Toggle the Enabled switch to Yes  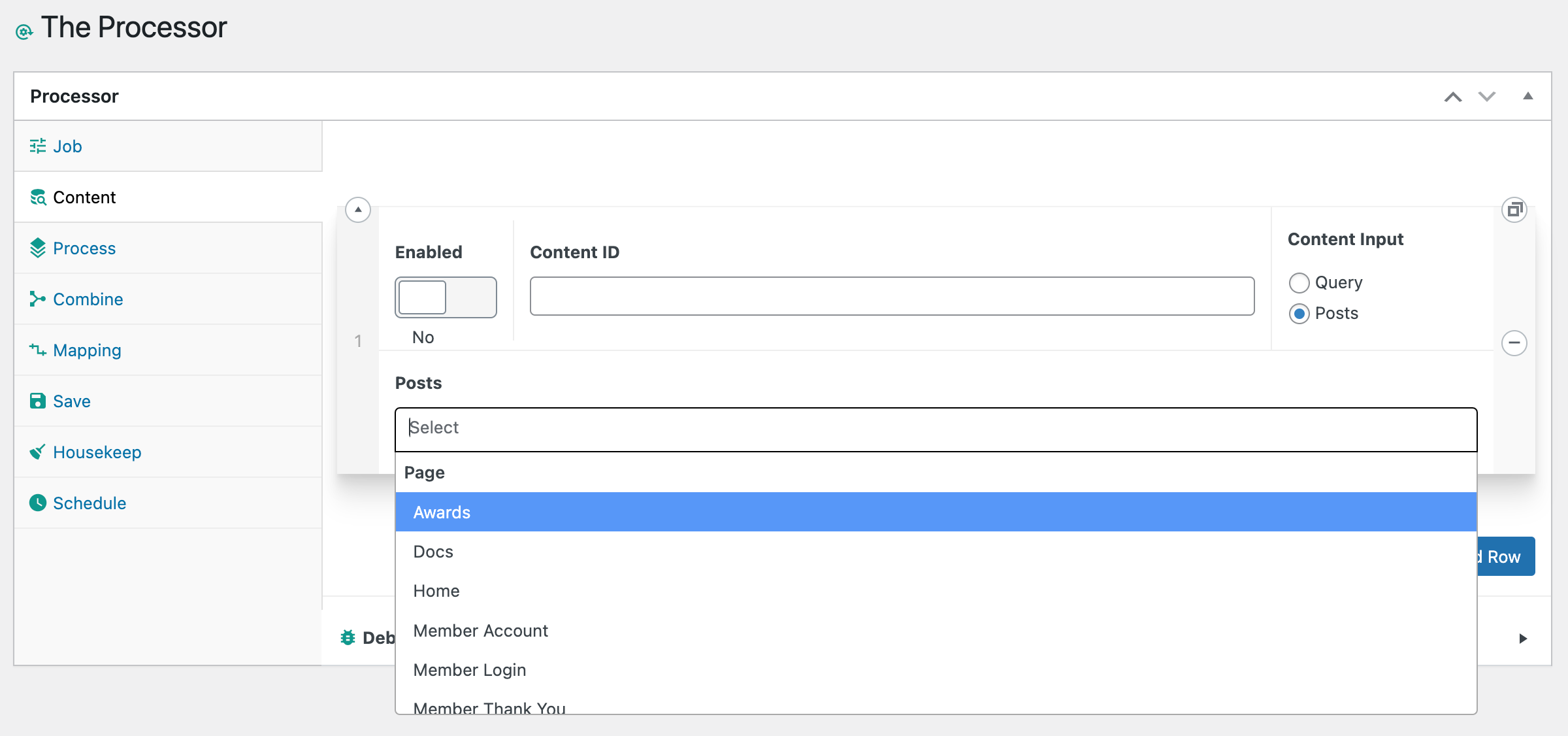446,297
